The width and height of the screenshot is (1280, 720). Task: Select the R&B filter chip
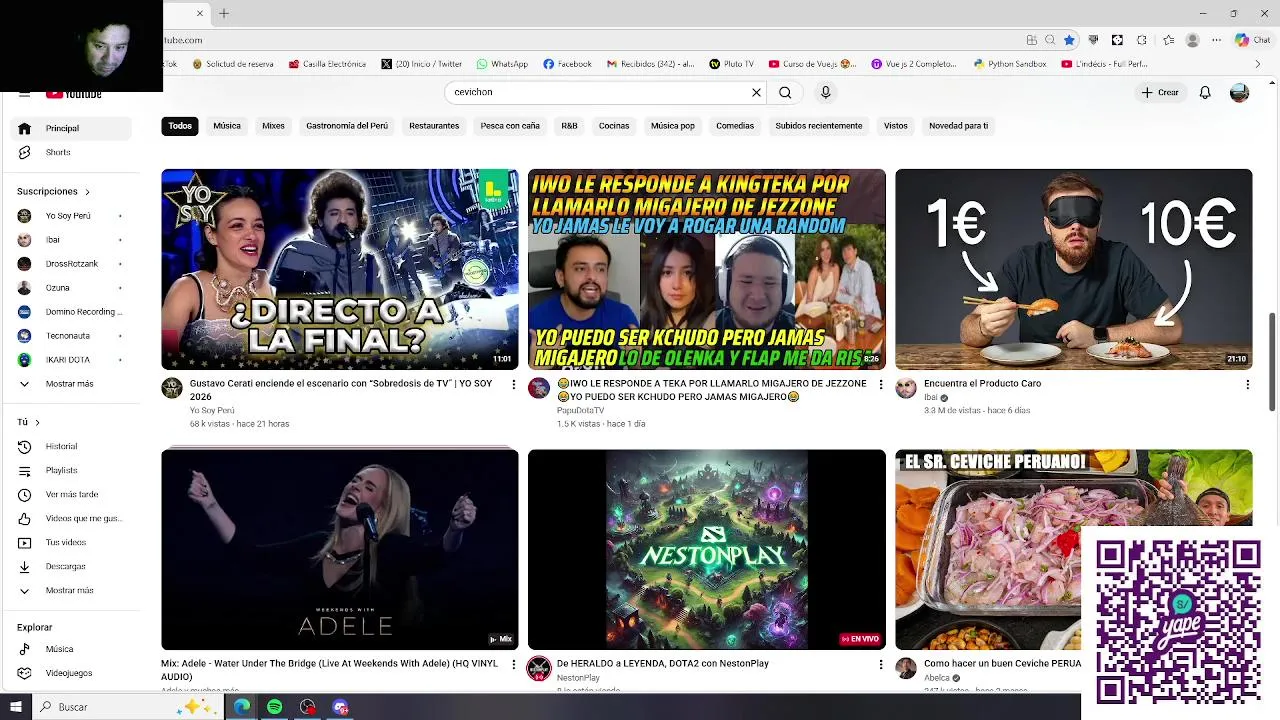coord(569,126)
